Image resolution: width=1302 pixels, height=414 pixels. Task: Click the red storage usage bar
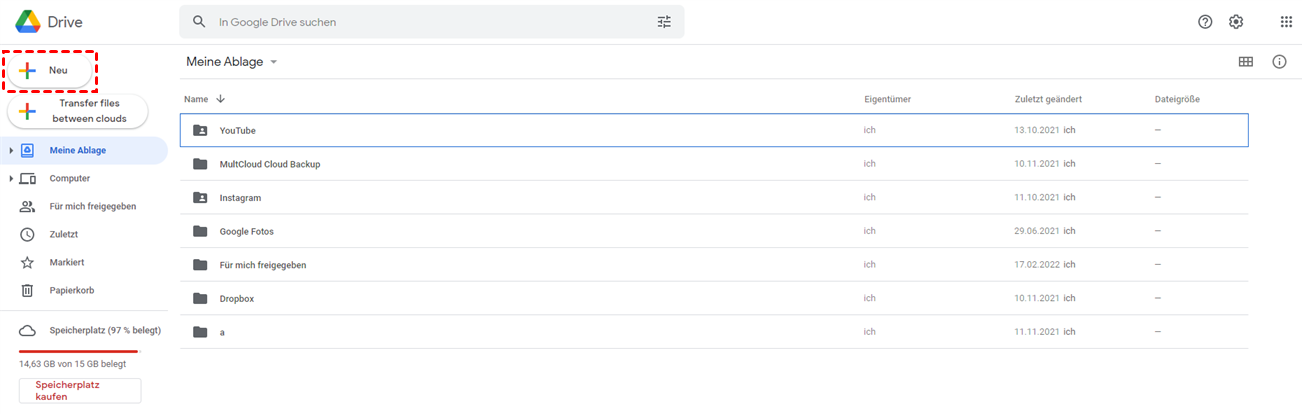pos(78,351)
